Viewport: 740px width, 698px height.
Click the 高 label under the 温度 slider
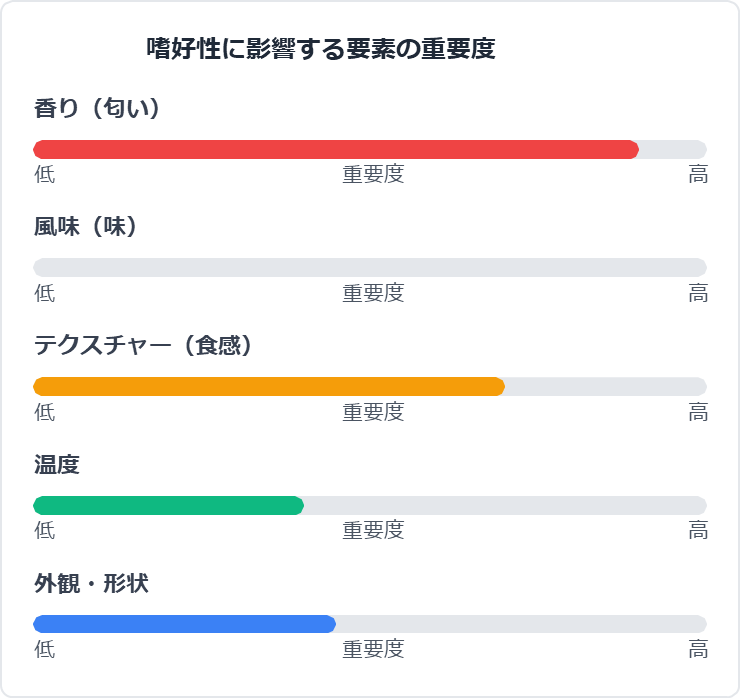click(x=698, y=531)
